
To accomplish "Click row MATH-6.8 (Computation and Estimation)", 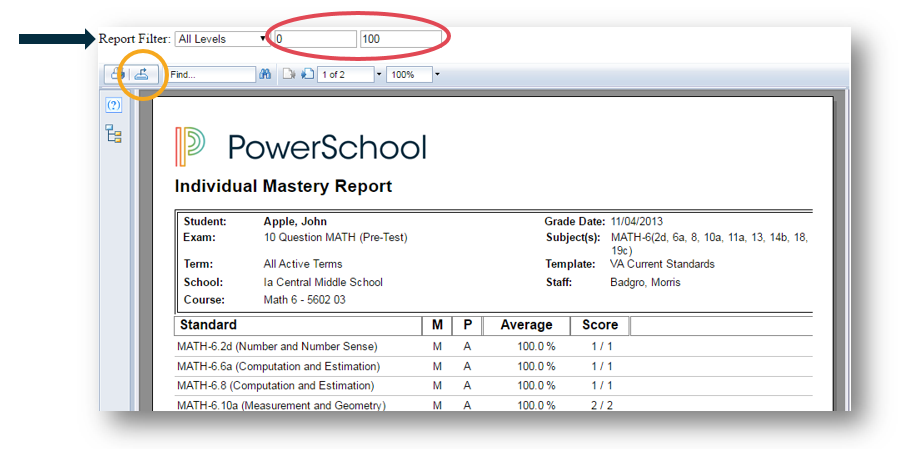I will click(493, 386).
